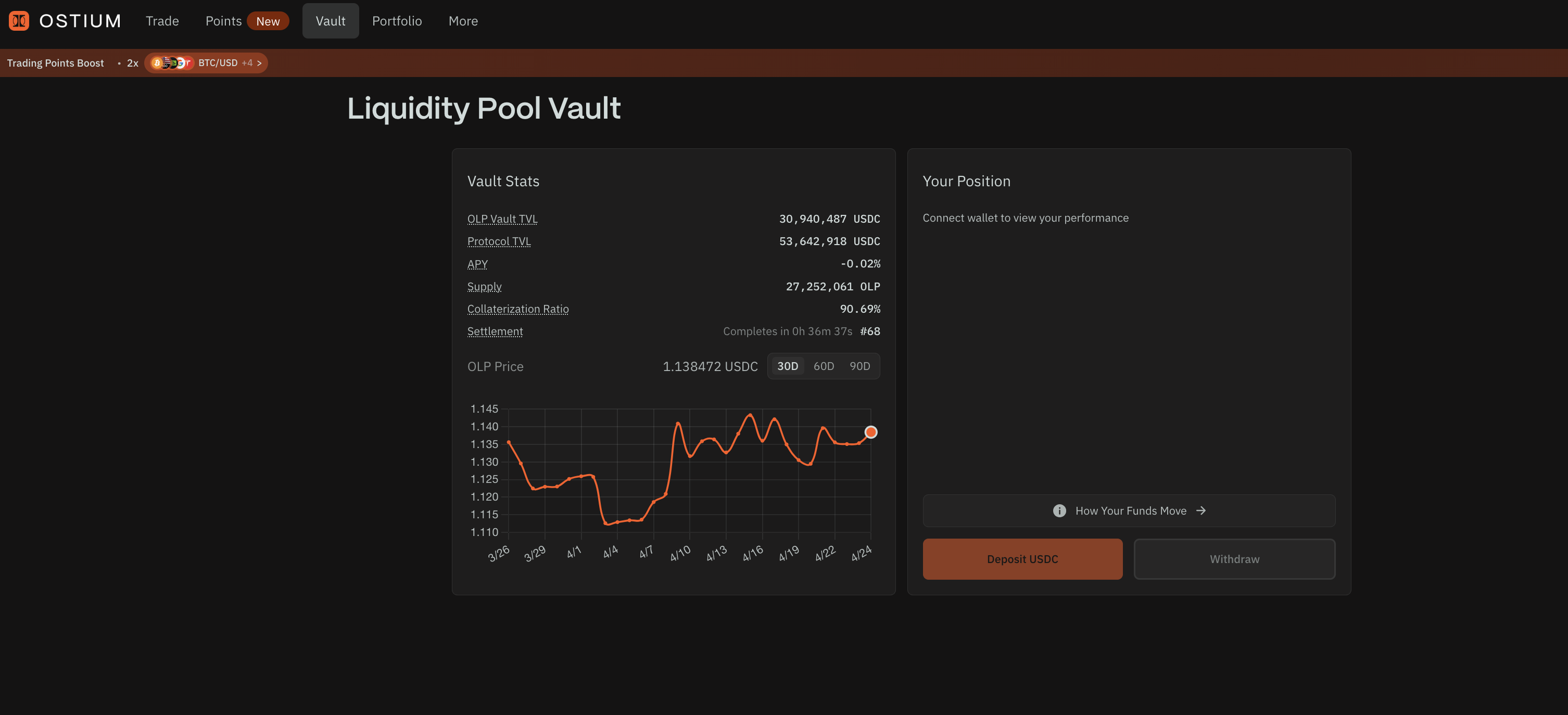Viewport: 1568px width, 715px height.
Task: Switch chart range to 90D
Action: [x=859, y=366]
